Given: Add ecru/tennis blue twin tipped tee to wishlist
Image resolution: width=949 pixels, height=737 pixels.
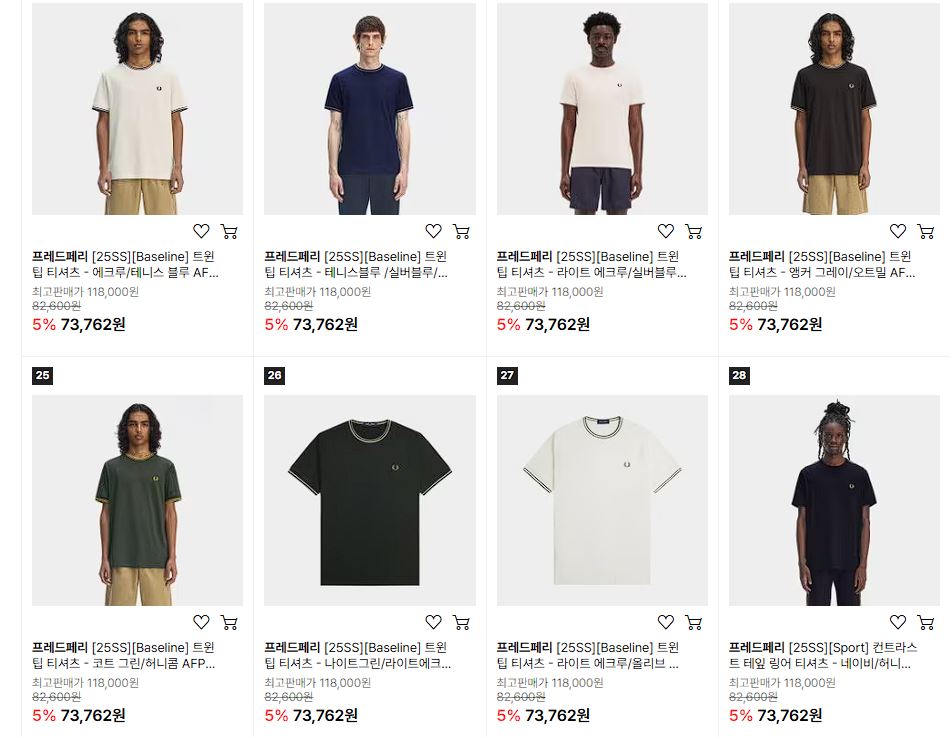Looking at the screenshot, I should [x=202, y=231].
